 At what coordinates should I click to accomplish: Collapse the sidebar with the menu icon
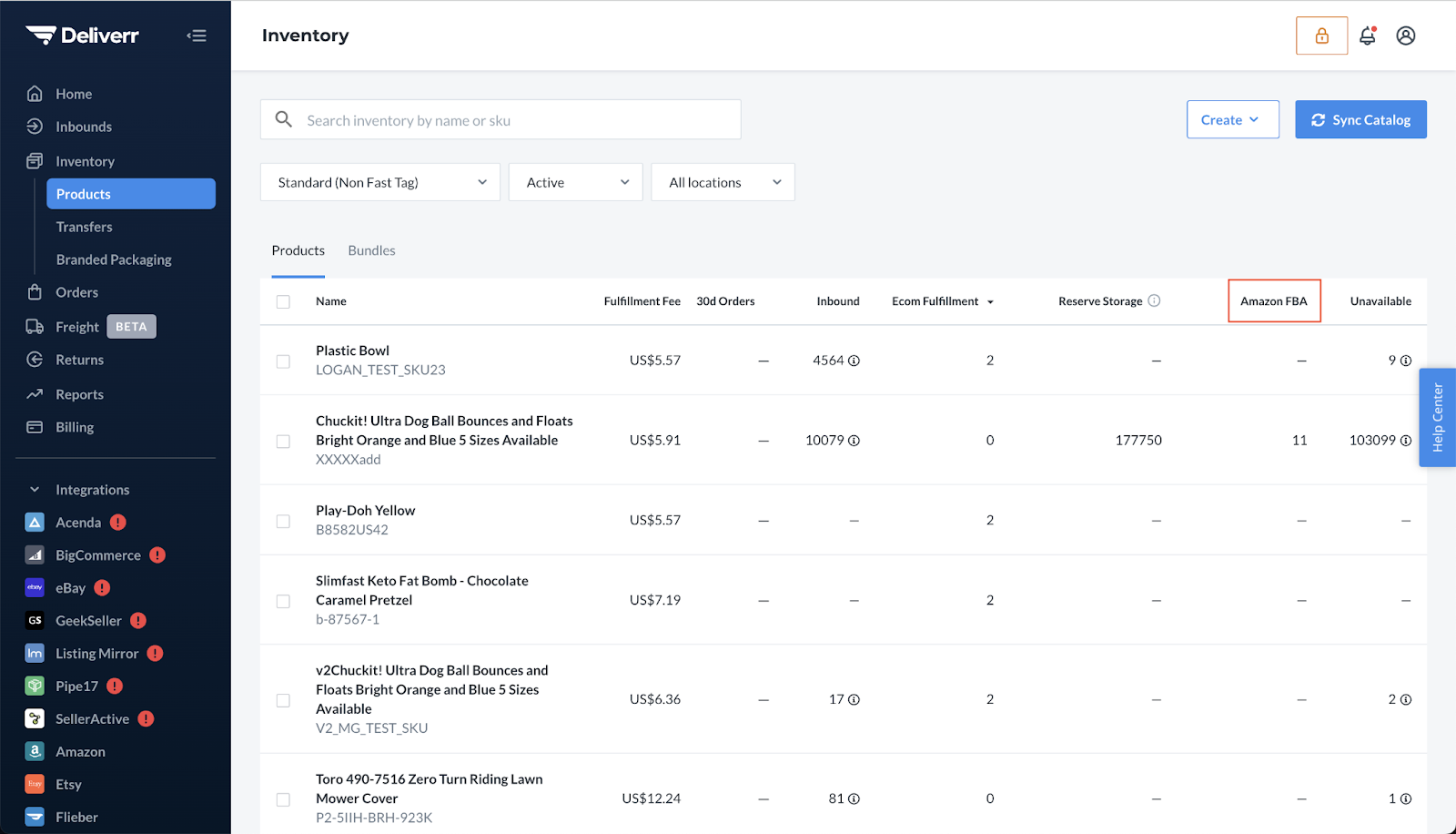point(197,36)
